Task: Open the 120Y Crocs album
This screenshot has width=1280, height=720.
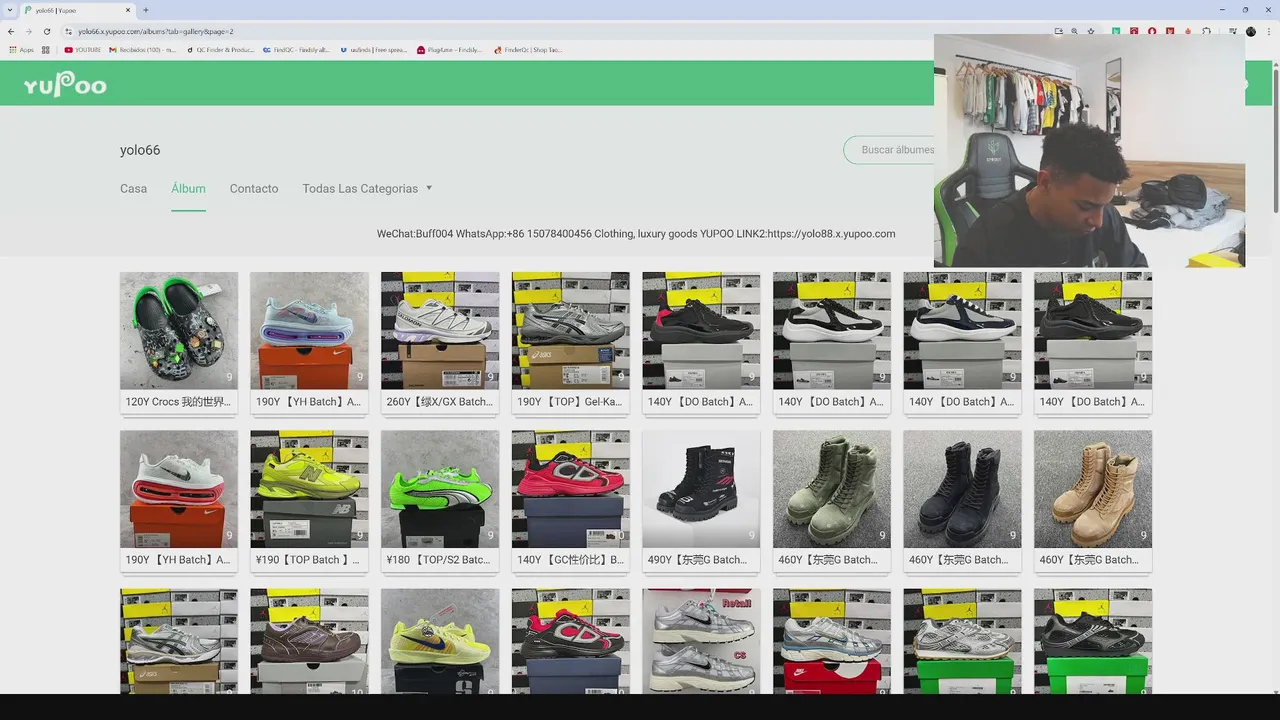Action: click(179, 331)
